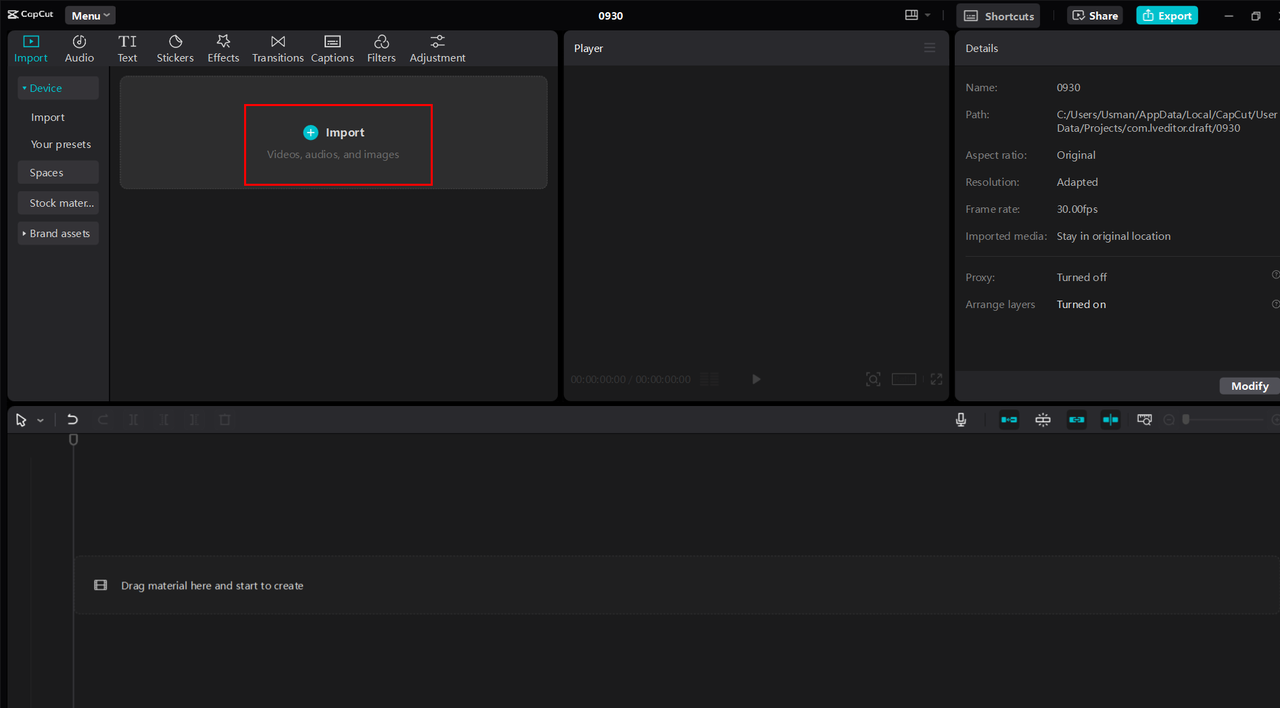
Task: Open the pointer tool mode dropdown
Action: [x=40, y=421]
